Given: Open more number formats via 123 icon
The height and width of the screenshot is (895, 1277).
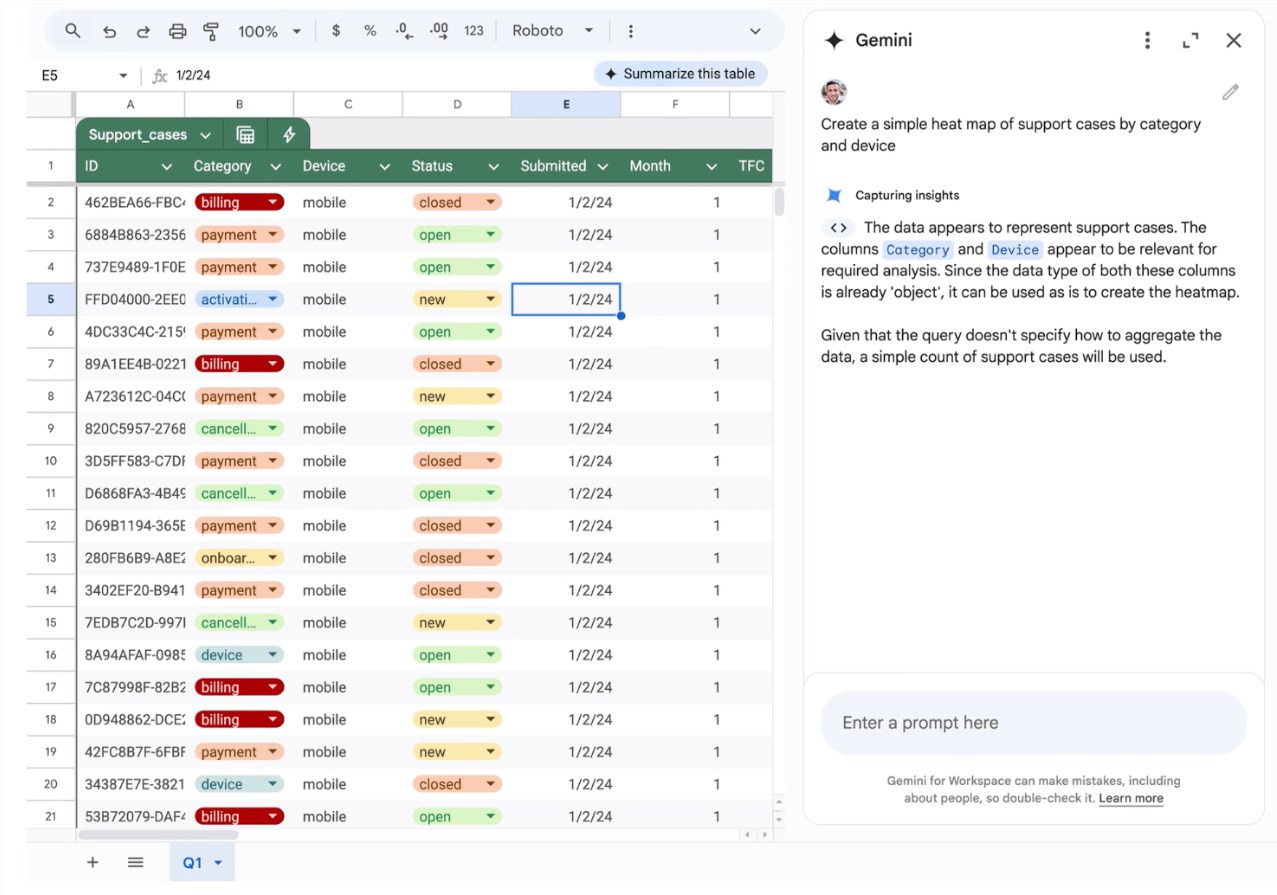Looking at the screenshot, I should pyautogui.click(x=473, y=31).
